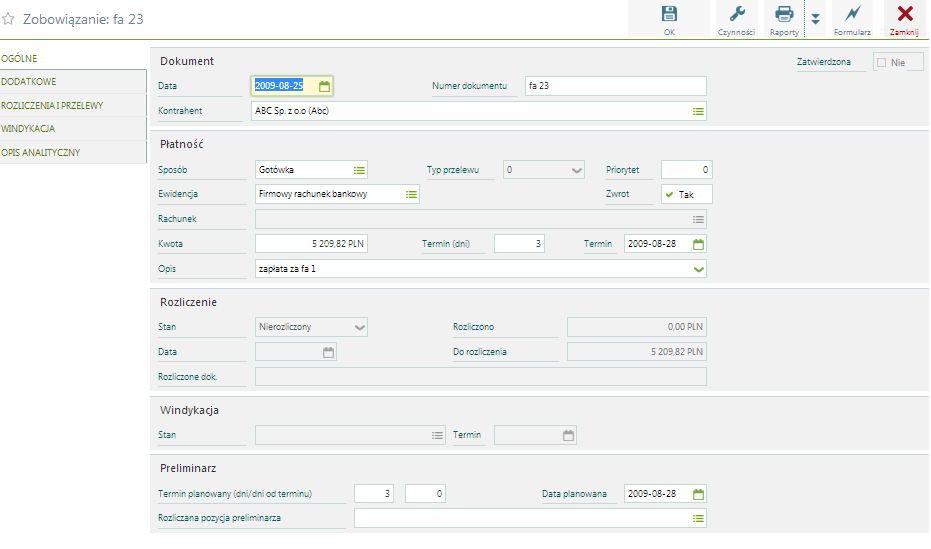Open calendar for payment Termin 2009-08-28
The image size is (931, 549).
coord(698,244)
